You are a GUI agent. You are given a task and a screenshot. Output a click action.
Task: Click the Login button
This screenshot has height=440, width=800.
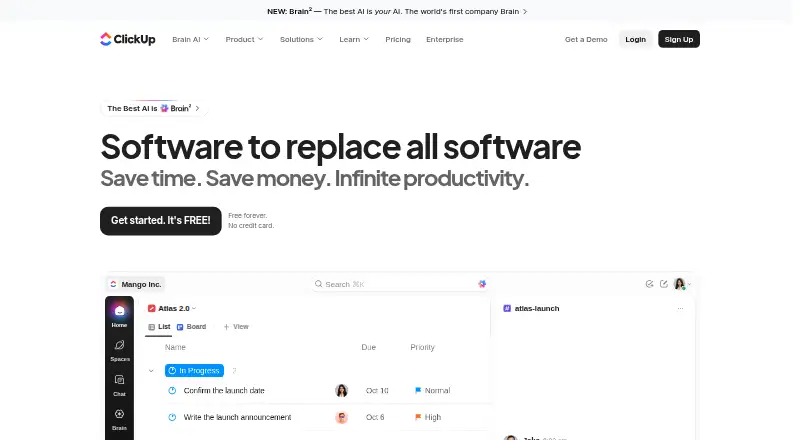pyautogui.click(x=636, y=39)
